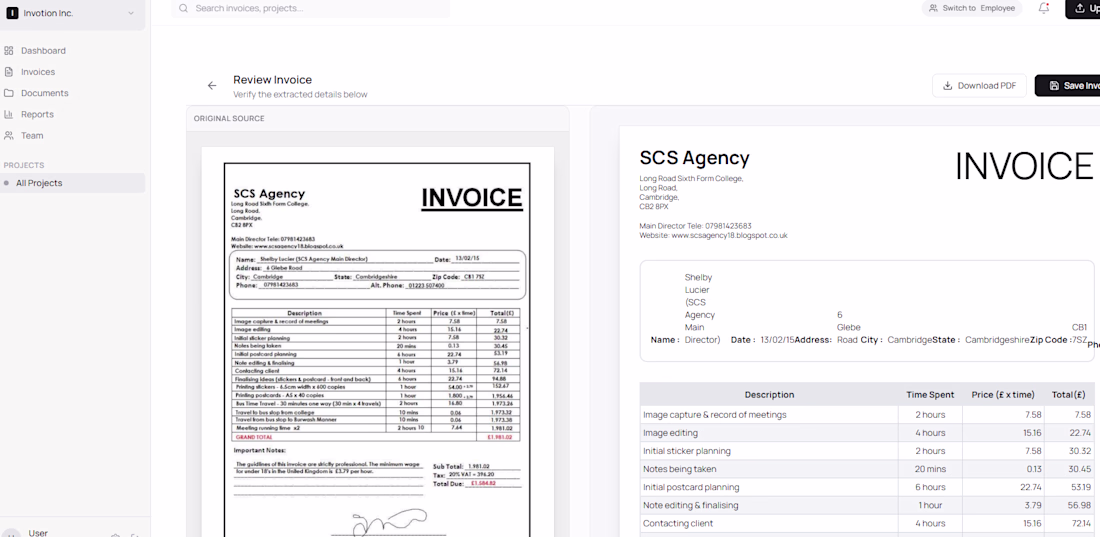Click the Invoices file icon

(8, 72)
